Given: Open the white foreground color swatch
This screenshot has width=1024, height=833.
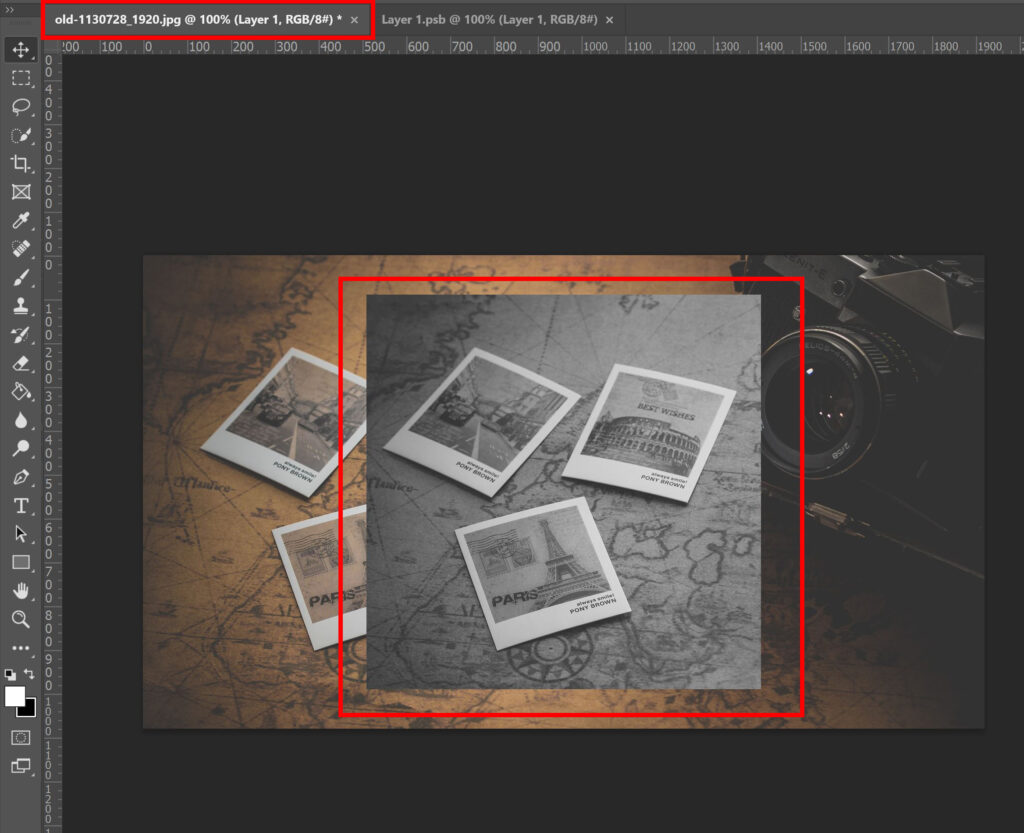Looking at the screenshot, I should (14, 697).
